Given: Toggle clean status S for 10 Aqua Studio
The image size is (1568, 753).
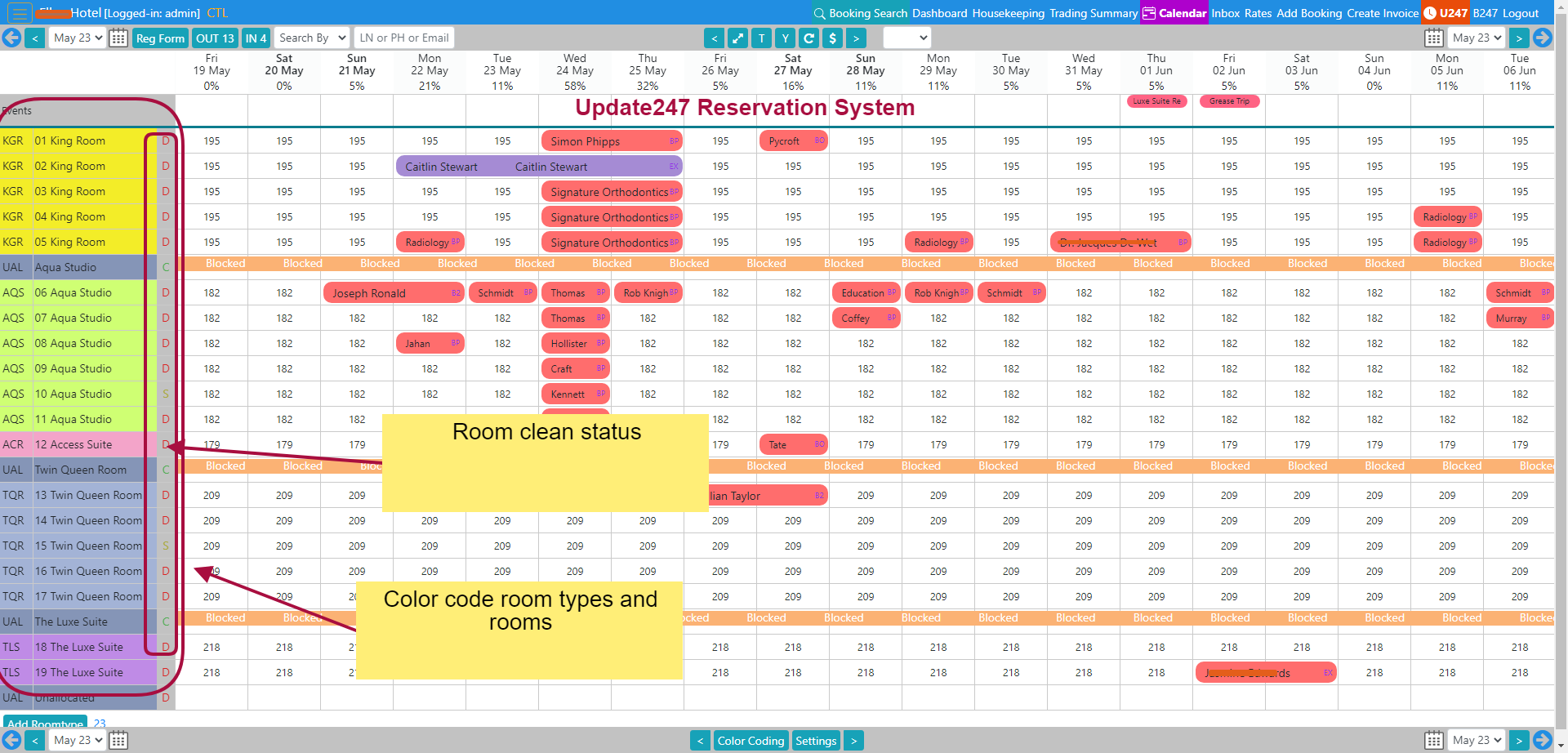Looking at the screenshot, I should [166, 394].
